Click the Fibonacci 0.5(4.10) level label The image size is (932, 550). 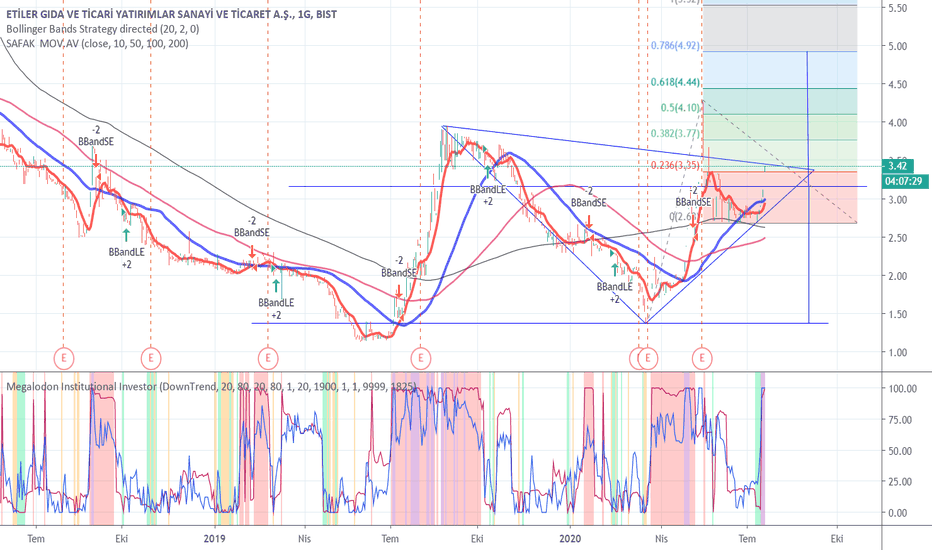point(681,108)
